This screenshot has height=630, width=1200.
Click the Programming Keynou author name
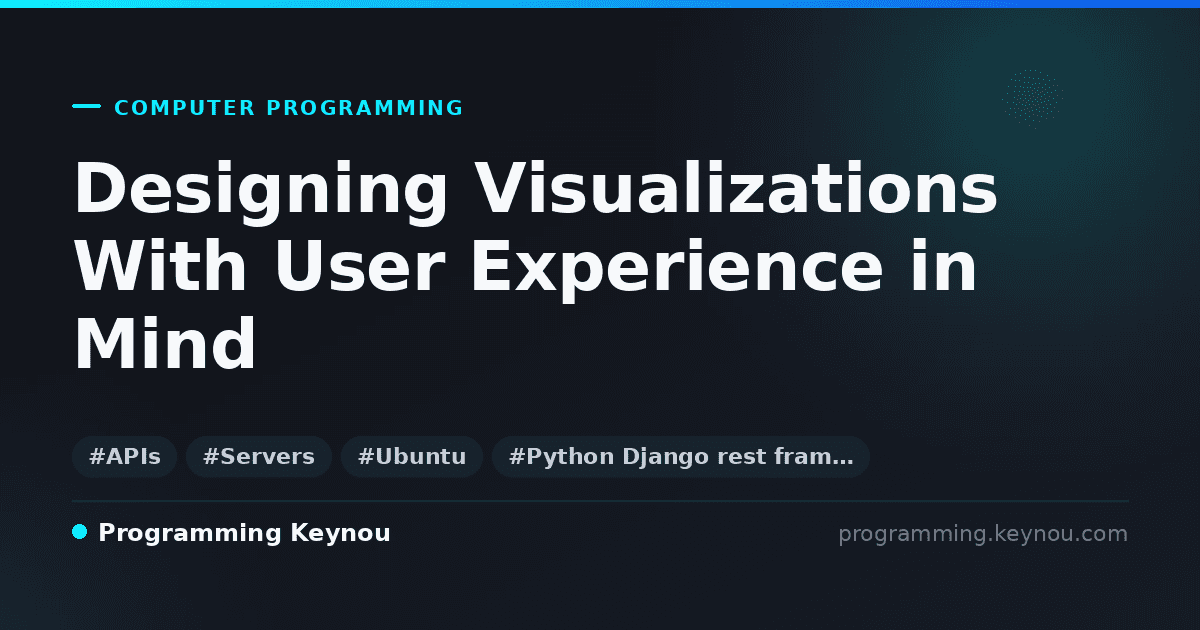[x=244, y=534]
